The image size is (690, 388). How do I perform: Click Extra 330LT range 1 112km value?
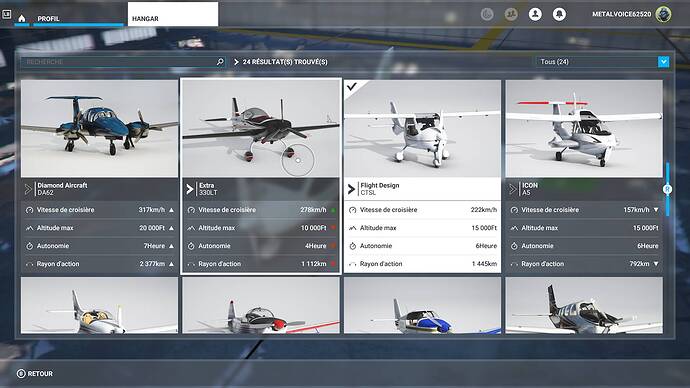tap(313, 264)
